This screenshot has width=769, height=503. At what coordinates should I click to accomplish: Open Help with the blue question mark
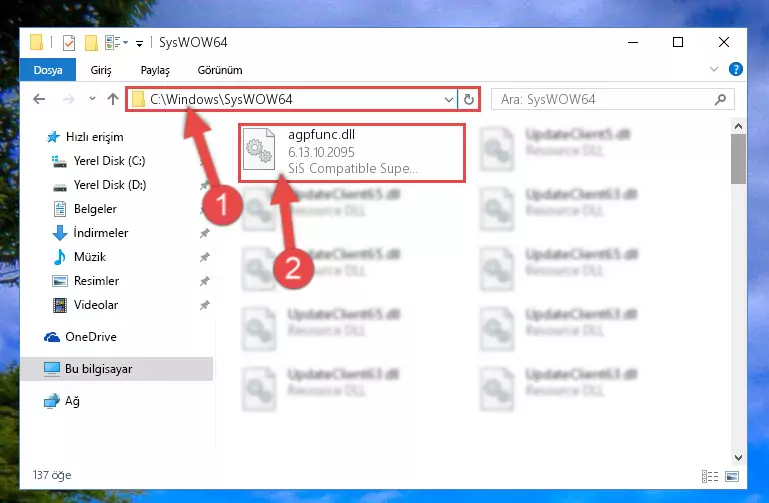click(736, 69)
